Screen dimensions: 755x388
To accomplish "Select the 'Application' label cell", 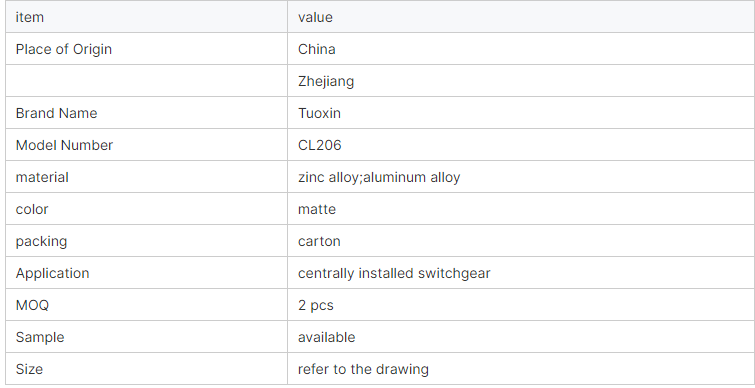I will click(146, 273).
